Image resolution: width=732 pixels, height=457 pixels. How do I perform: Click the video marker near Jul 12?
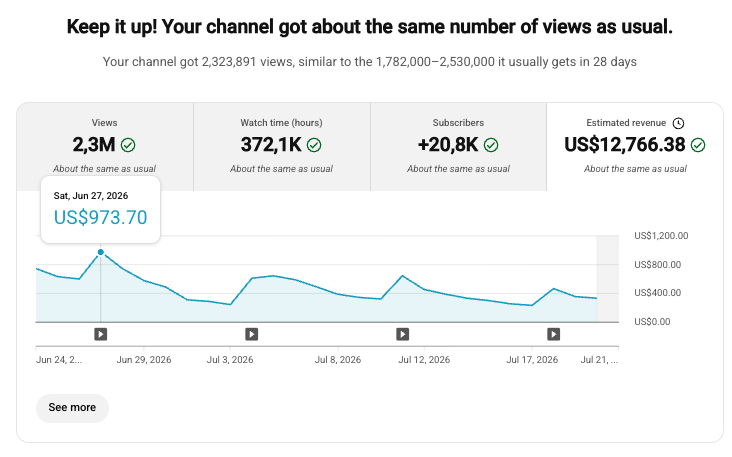tap(402, 334)
